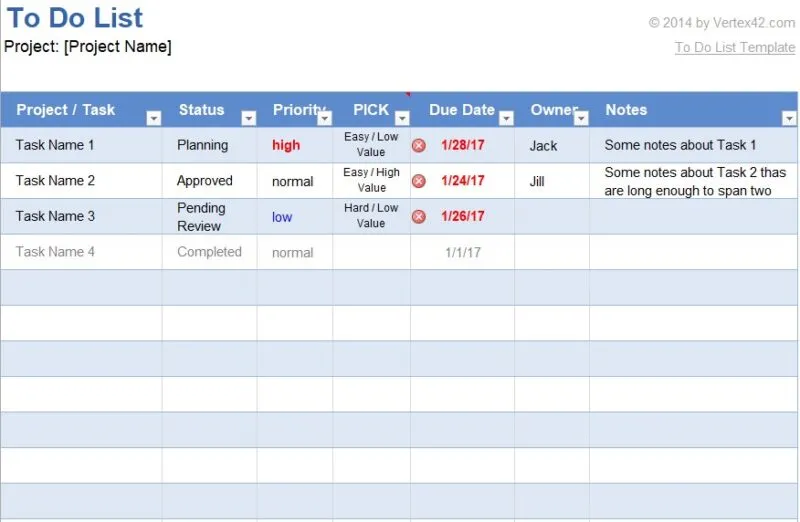The height and width of the screenshot is (522, 800).
Task: Click the red comment indicator on PICK header
Action: [x=407, y=95]
